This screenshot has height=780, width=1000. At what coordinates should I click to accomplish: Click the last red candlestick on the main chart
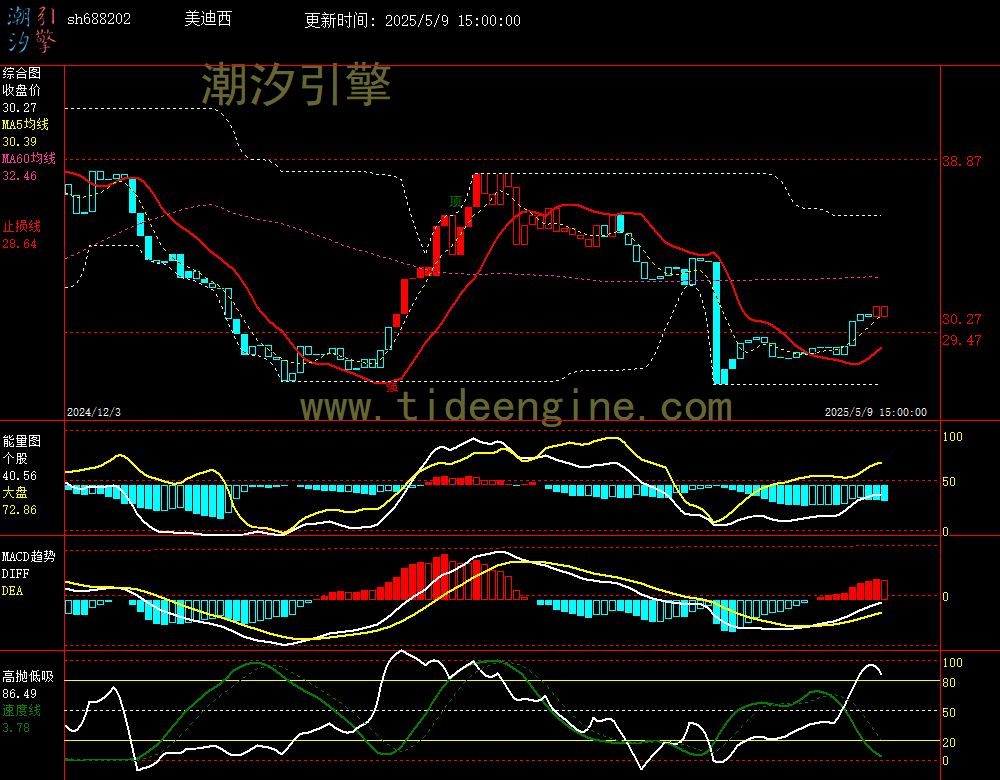click(884, 312)
